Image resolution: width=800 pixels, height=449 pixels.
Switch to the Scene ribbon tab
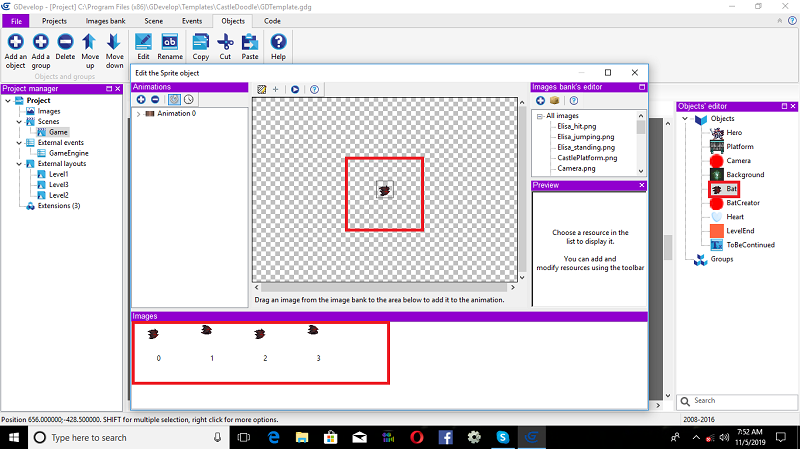coord(154,21)
